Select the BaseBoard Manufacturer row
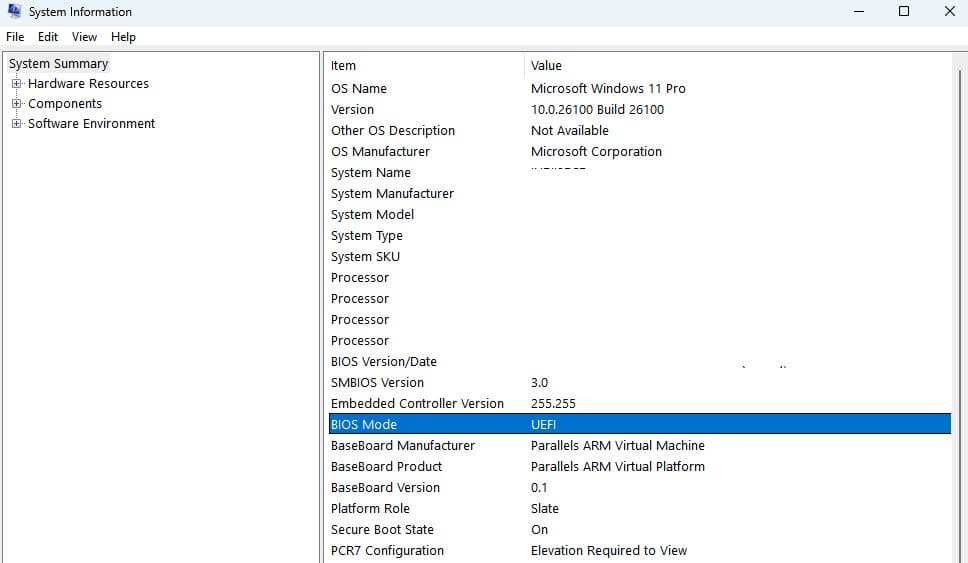Image resolution: width=968 pixels, height=563 pixels. point(403,446)
